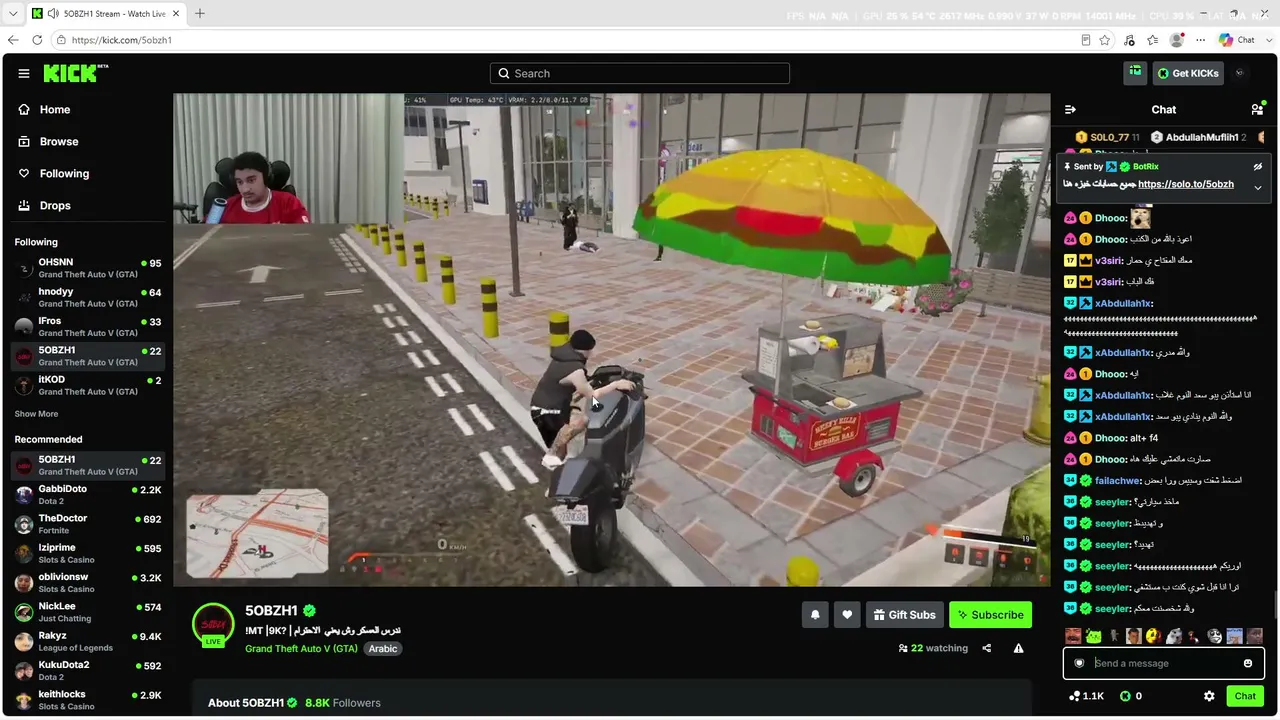1280x720 pixels.
Task: Open browser media control icon
Action: pyautogui.click(x=1129, y=40)
